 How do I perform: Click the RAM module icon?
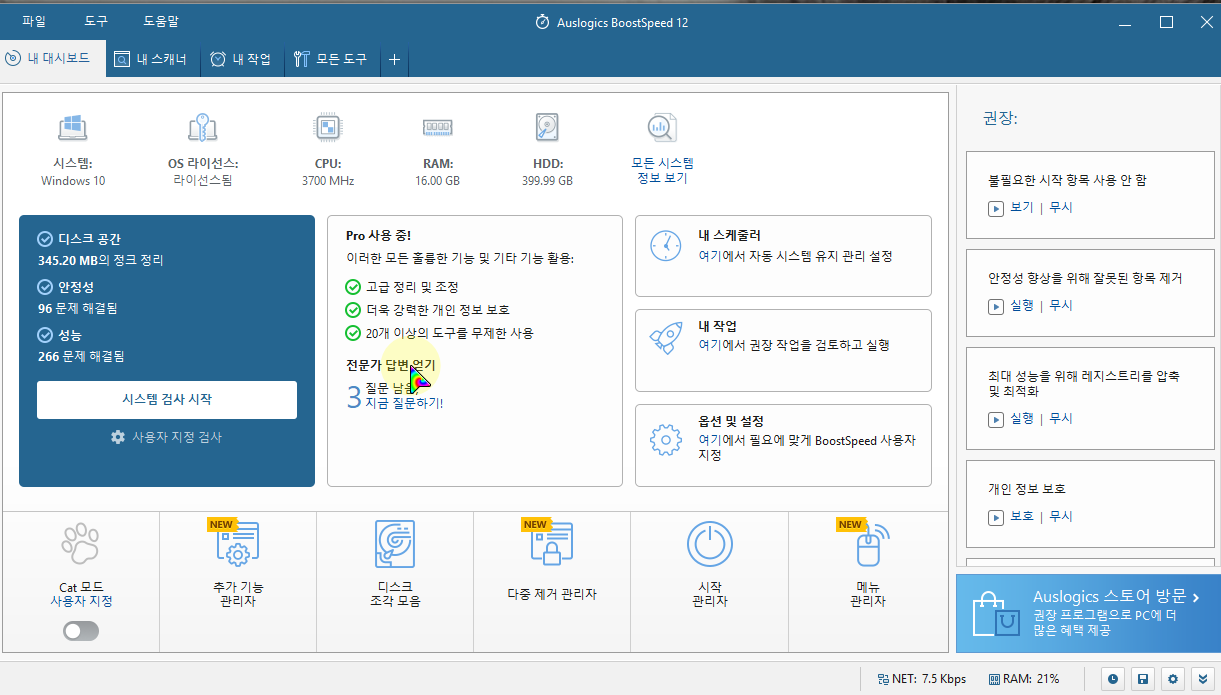pyautogui.click(x=437, y=127)
